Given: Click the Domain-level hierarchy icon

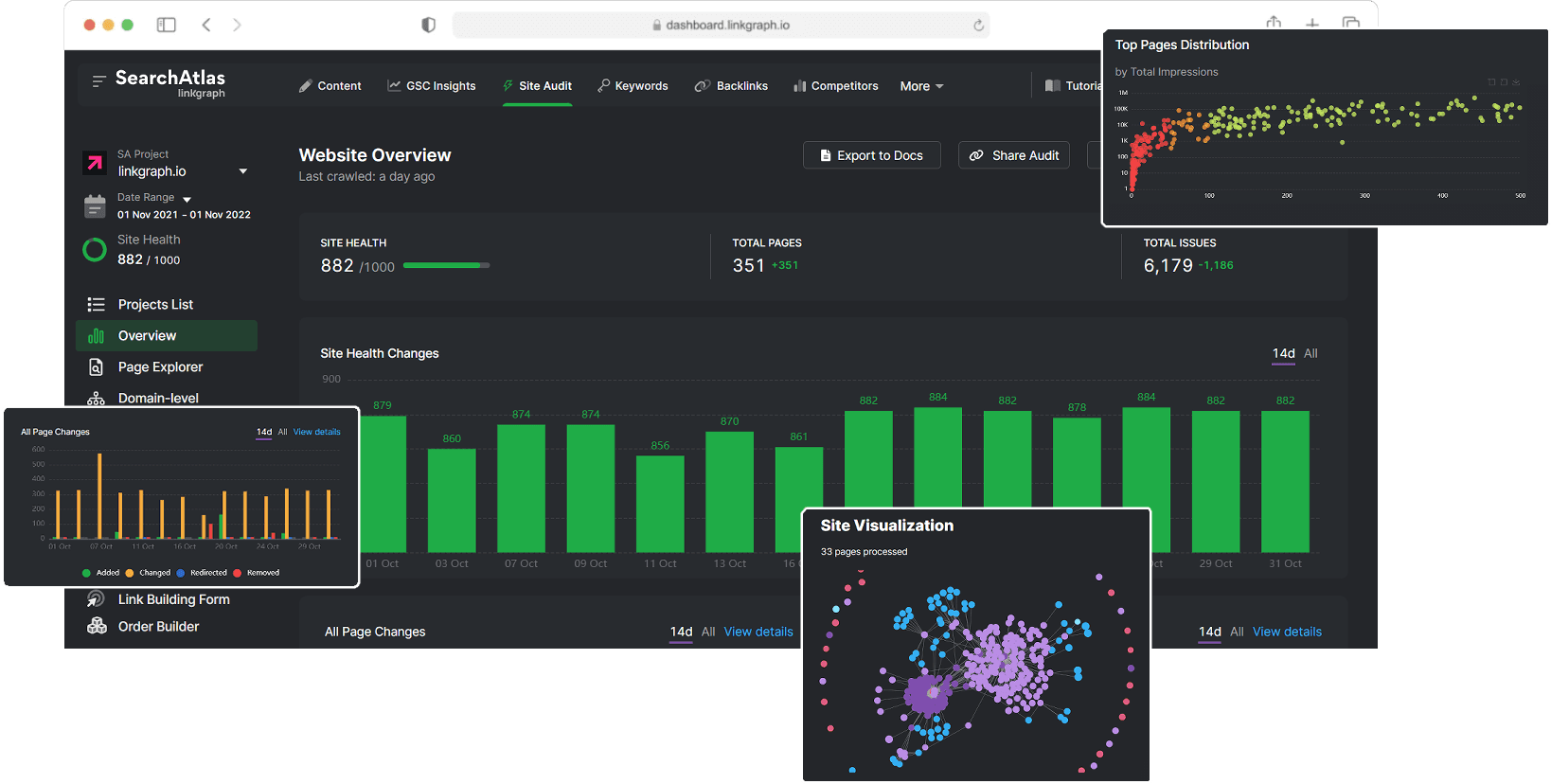Looking at the screenshot, I should coord(96,399).
